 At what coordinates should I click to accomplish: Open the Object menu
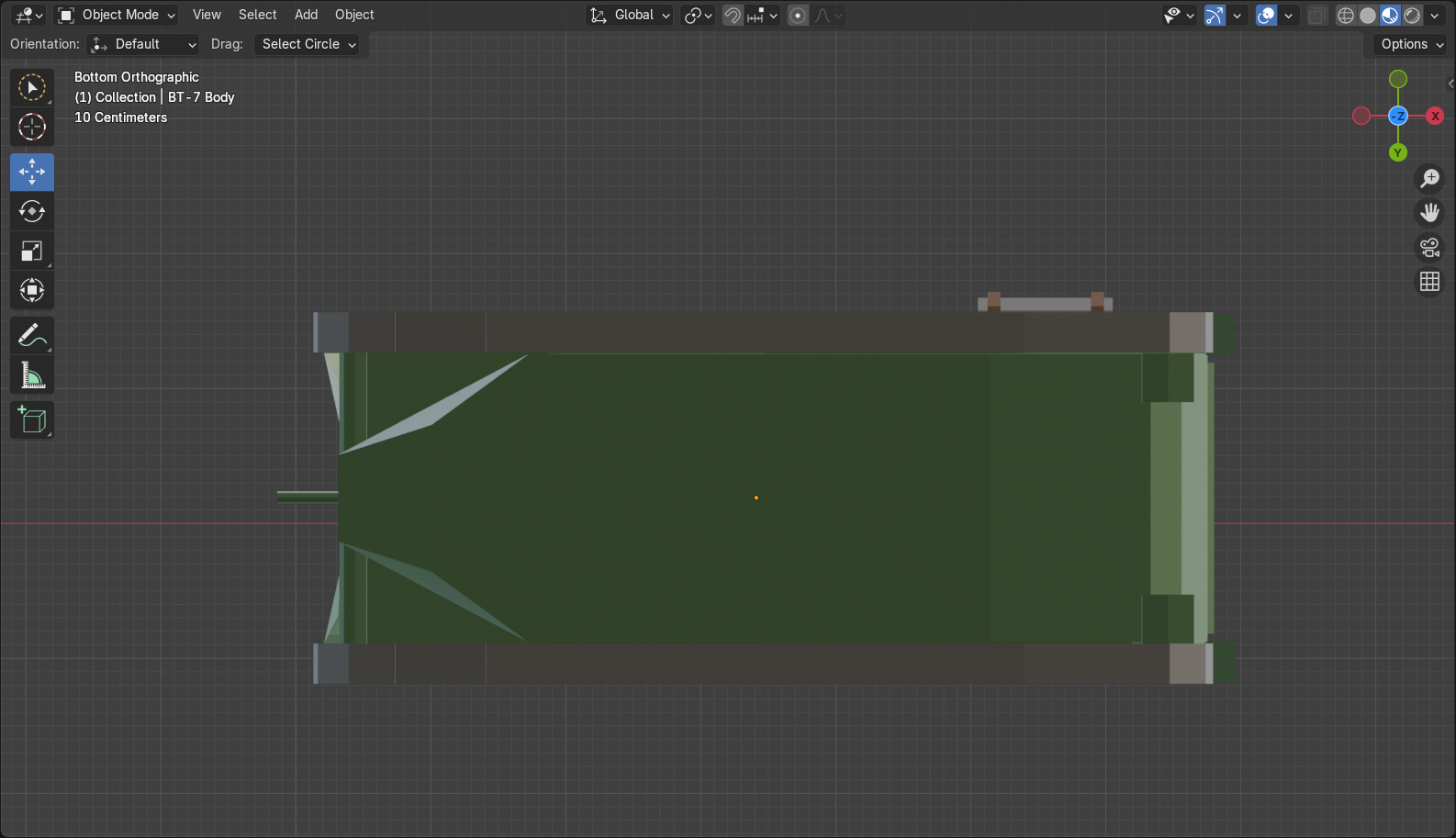(x=354, y=15)
